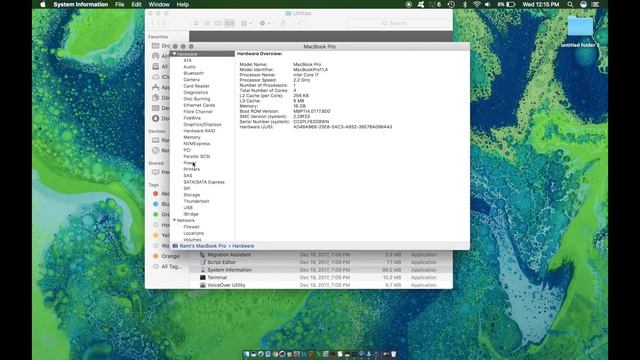640x360 pixels.
Task: Open FireWire hardware entry
Action: tap(192, 118)
